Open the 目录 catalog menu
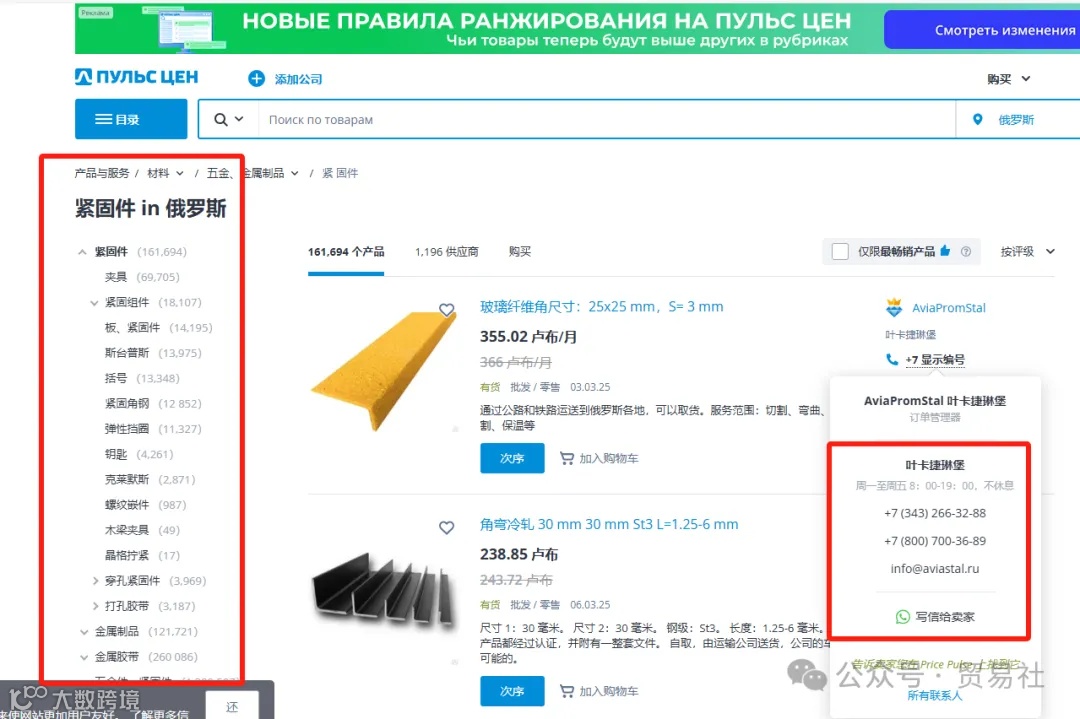This screenshot has height=719, width=1080. 131,119
